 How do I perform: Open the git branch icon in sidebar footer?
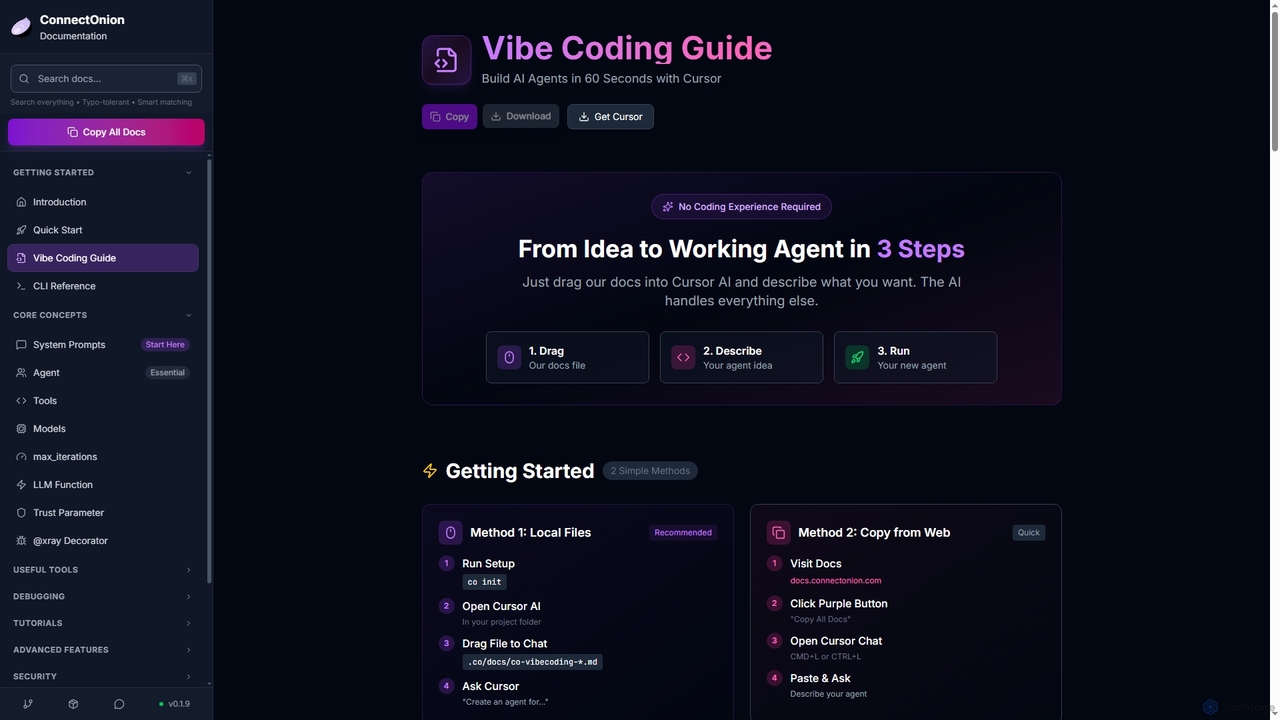click(x=28, y=704)
